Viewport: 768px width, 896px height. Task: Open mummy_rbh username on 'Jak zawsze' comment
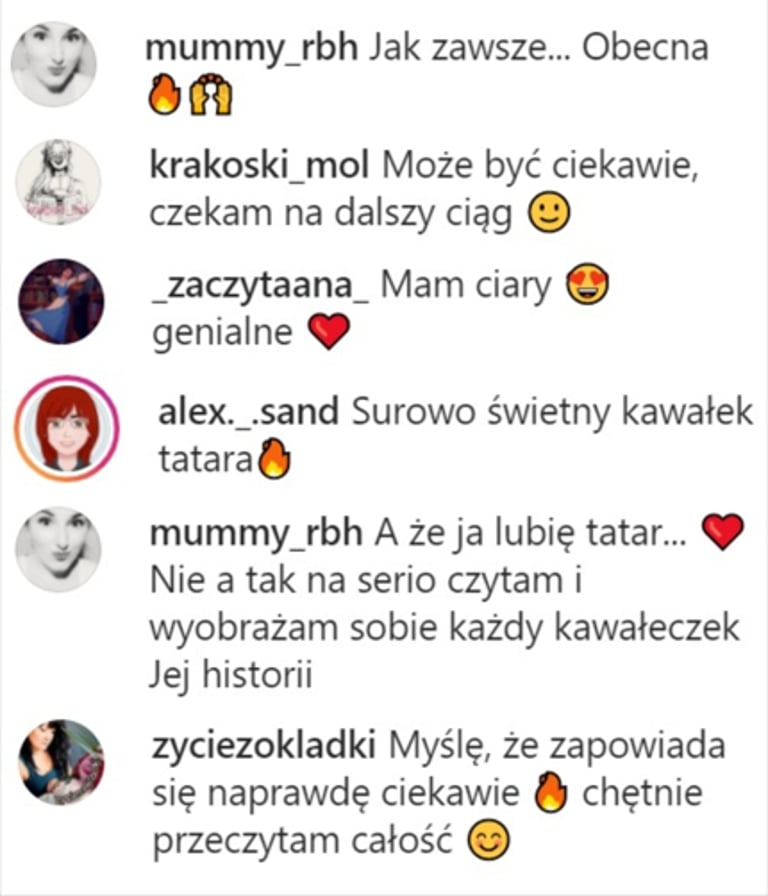coord(251,48)
